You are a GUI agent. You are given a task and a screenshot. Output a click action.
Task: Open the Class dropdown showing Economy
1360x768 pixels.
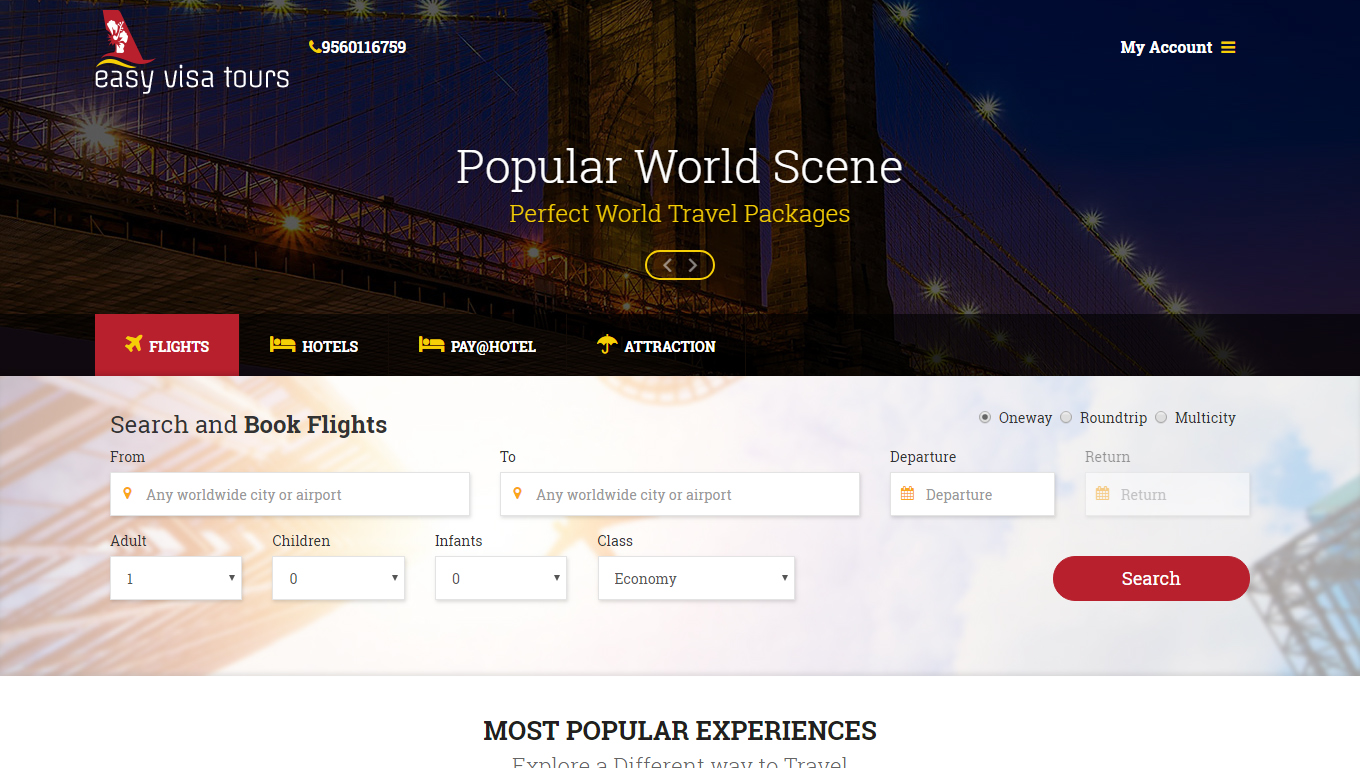click(696, 578)
